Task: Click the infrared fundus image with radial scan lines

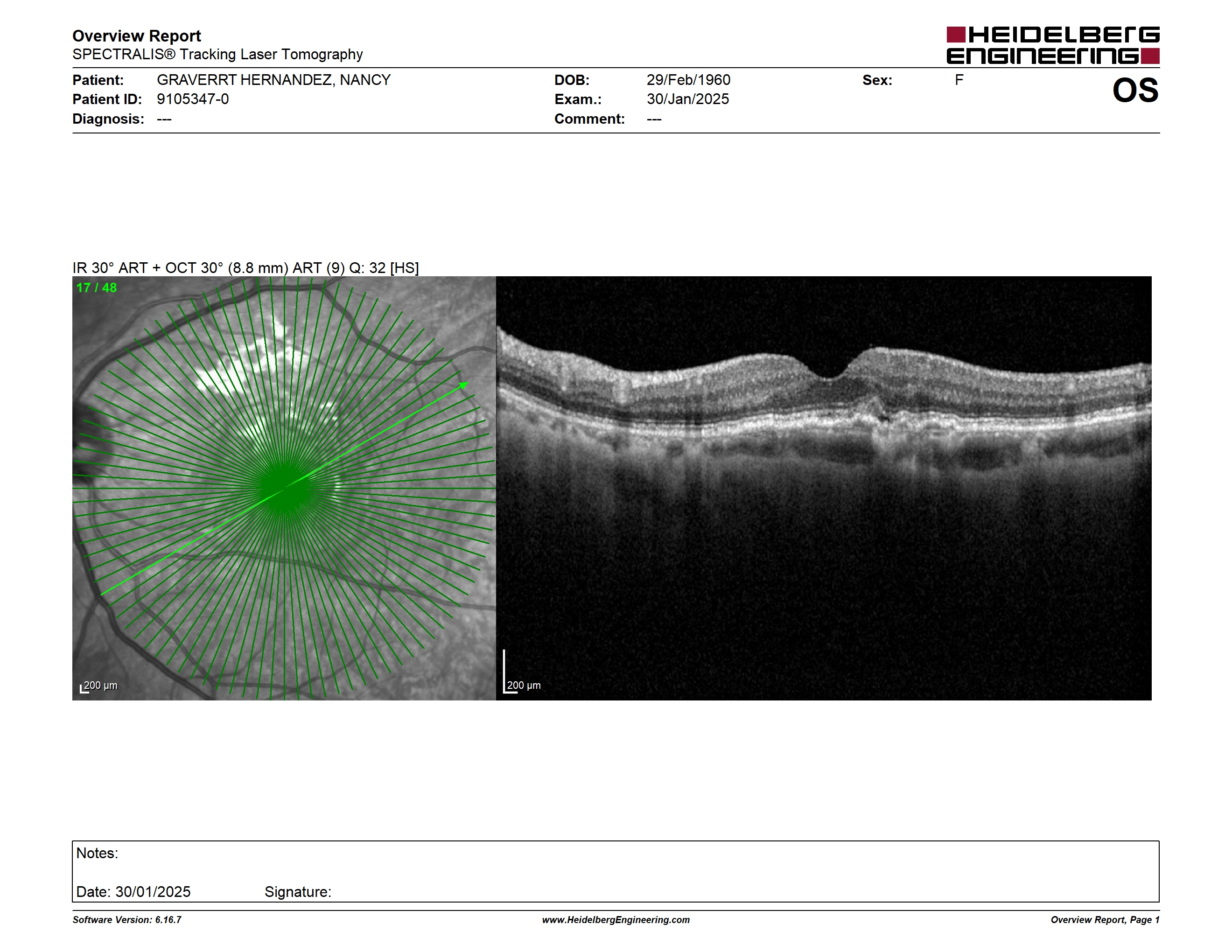Action: pyautogui.click(x=284, y=489)
